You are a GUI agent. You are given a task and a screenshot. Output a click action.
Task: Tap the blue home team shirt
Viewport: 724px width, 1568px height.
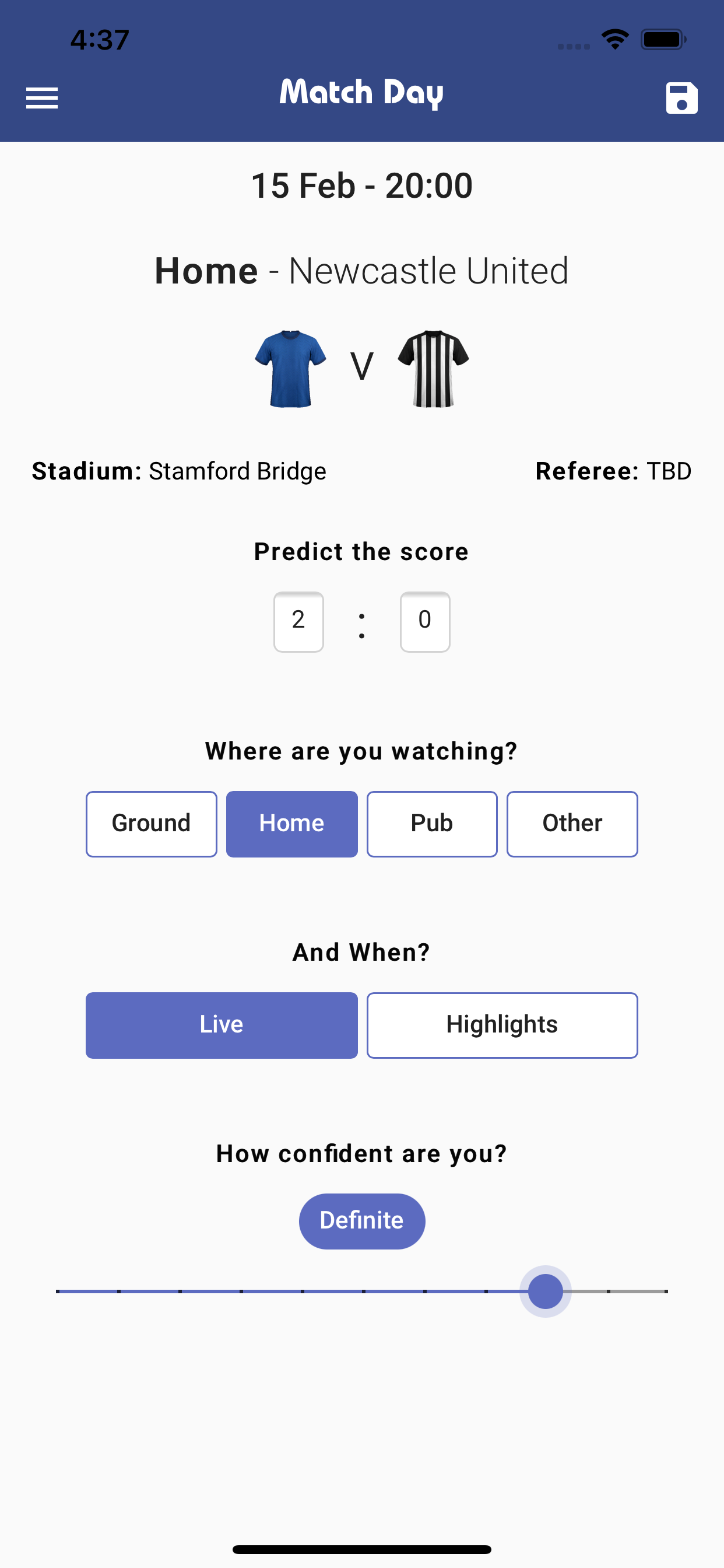tap(290, 368)
